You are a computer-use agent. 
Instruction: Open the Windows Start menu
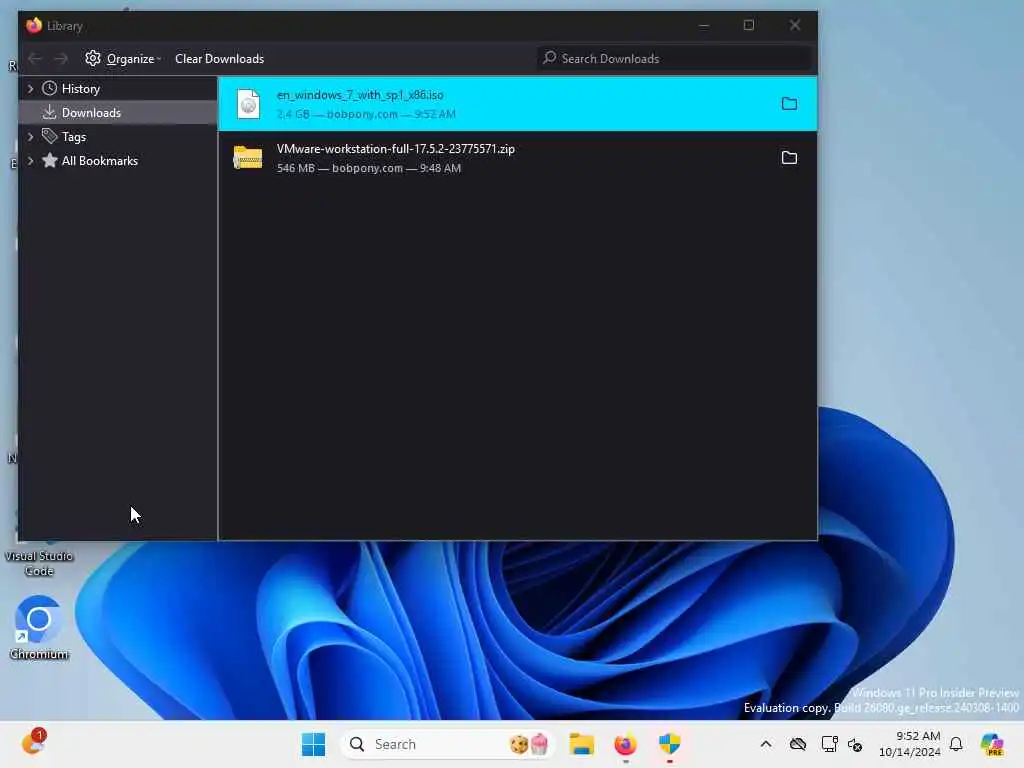pyautogui.click(x=313, y=744)
